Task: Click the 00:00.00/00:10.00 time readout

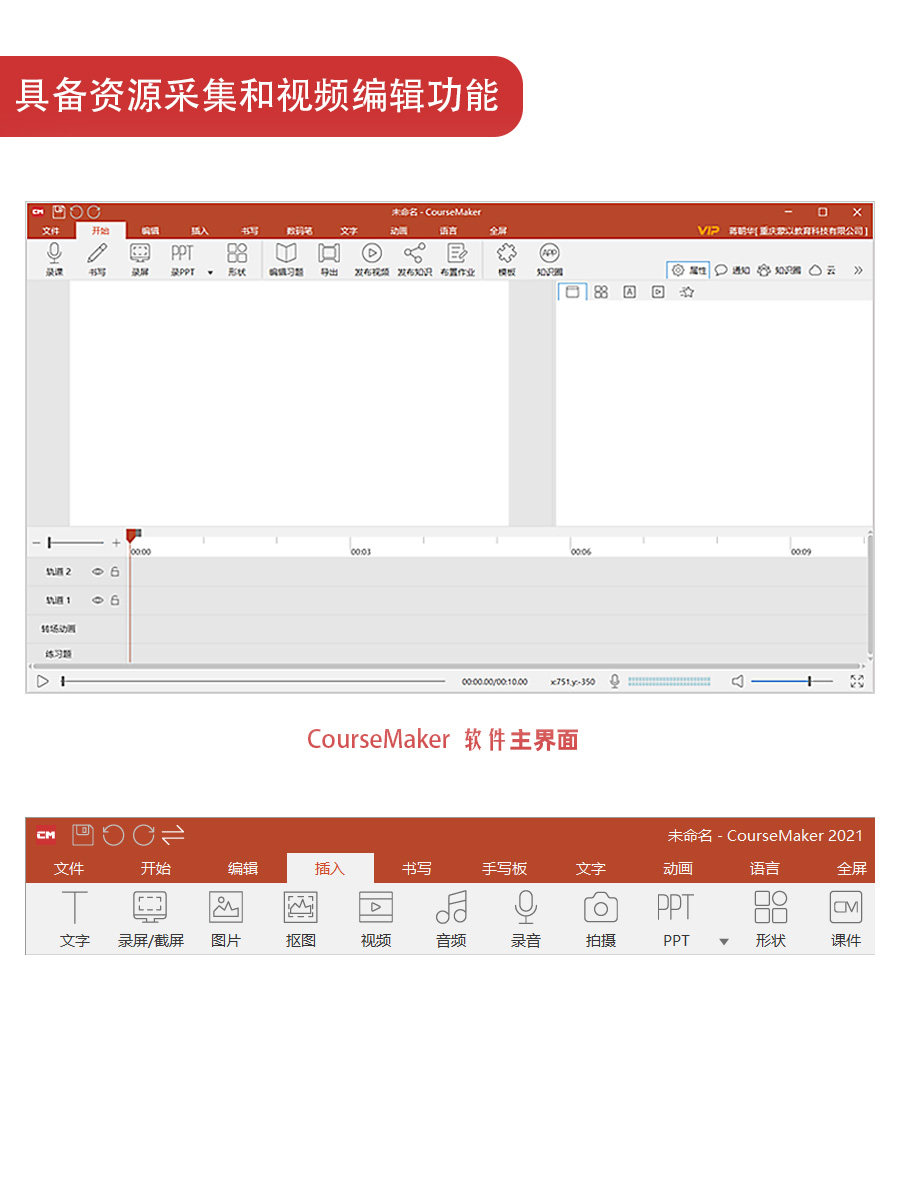Action: pos(494,682)
